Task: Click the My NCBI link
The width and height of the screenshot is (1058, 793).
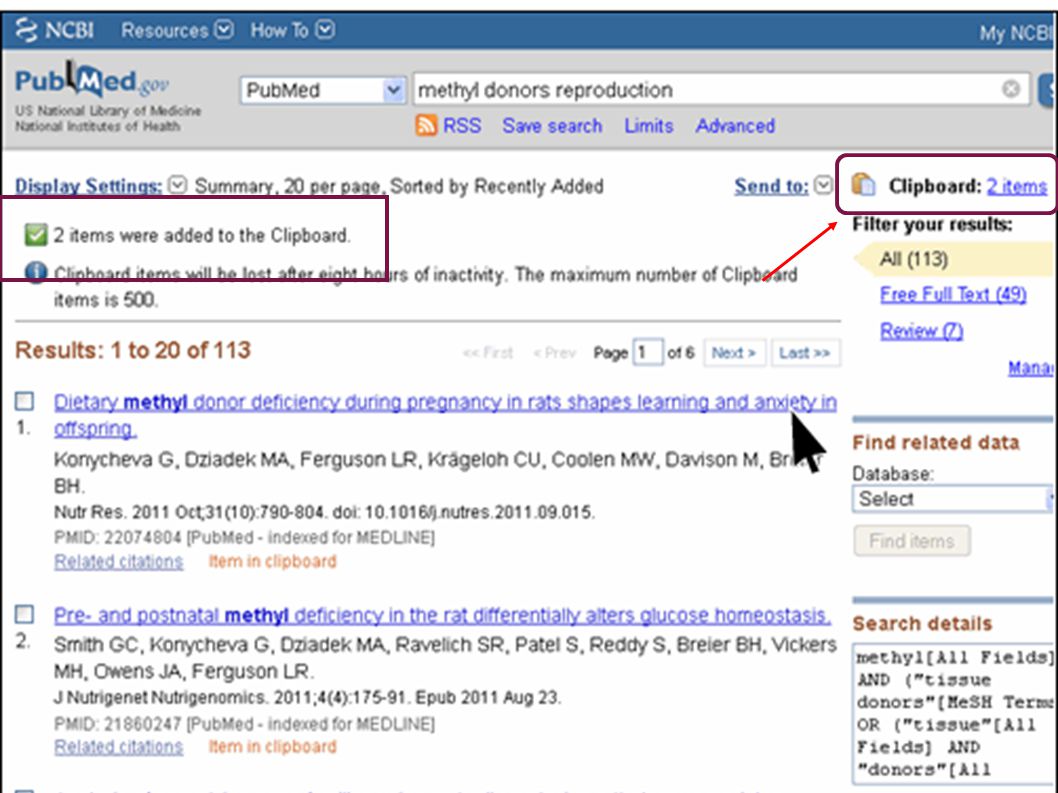Action: click(x=1018, y=32)
